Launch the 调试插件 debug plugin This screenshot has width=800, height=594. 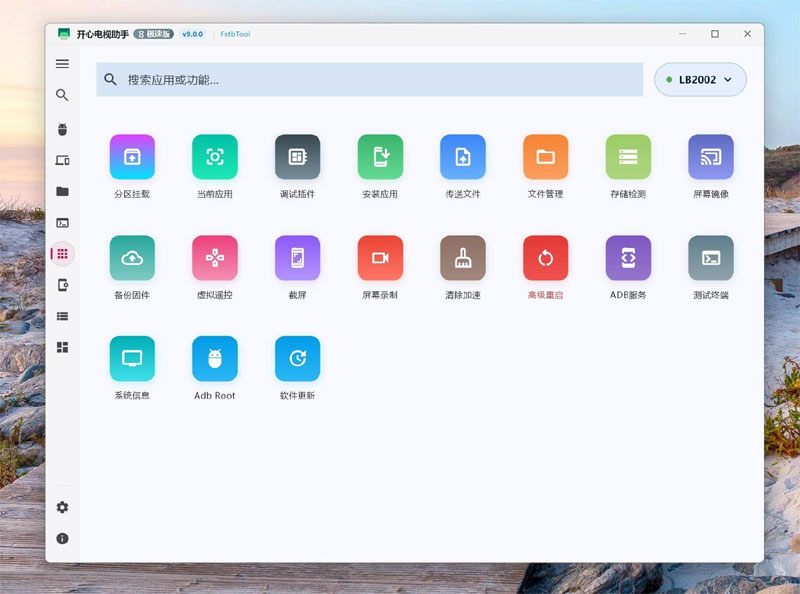point(297,157)
